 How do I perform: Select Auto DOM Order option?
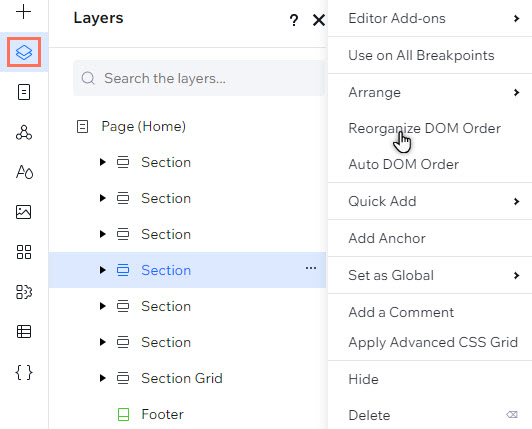coord(403,164)
